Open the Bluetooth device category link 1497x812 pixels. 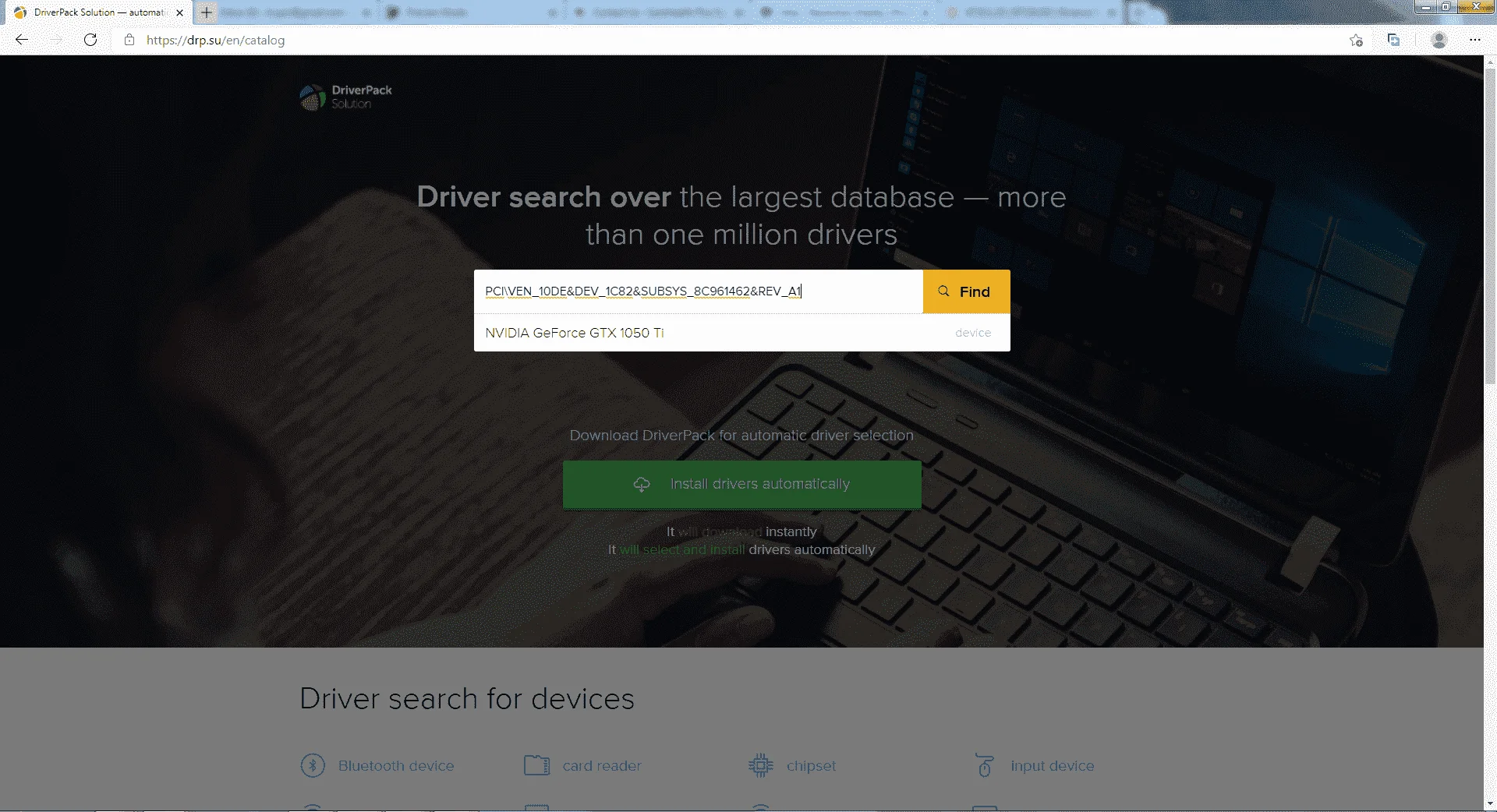coord(395,766)
